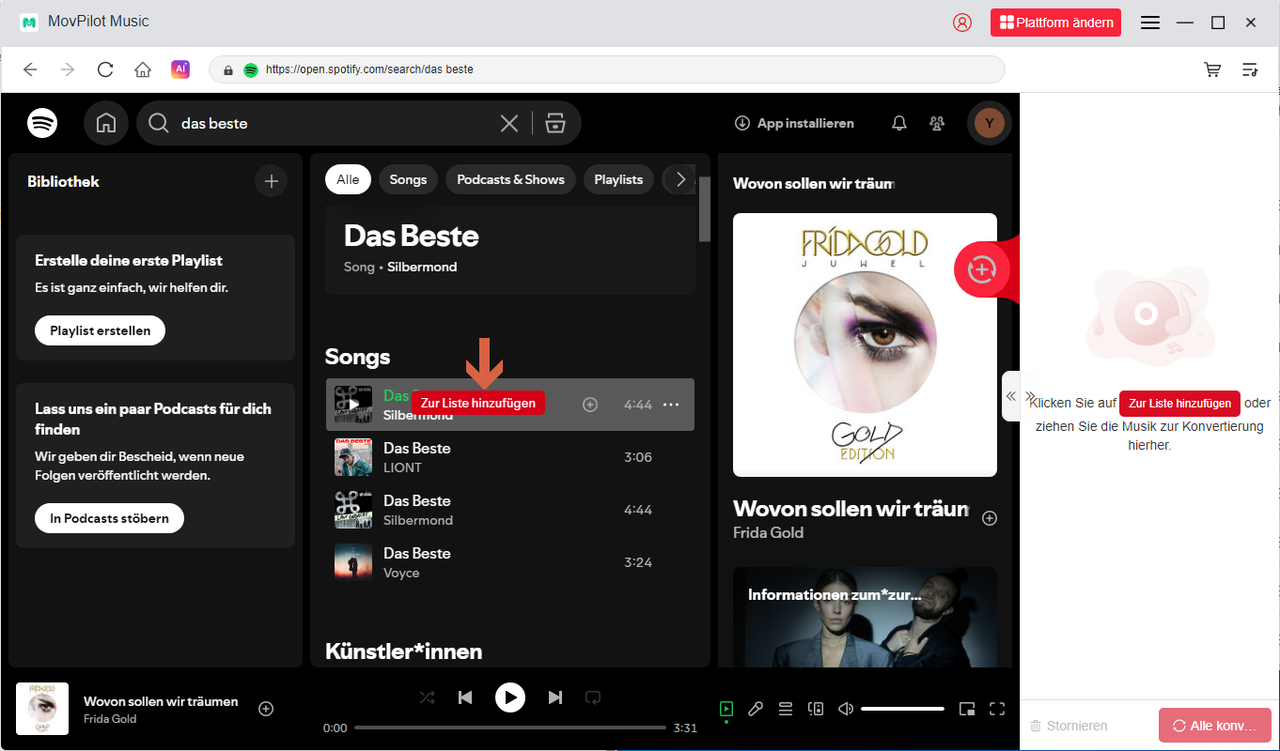The image size is (1280, 751).
Task: Skip to next track
Action: pyautogui.click(x=555, y=697)
